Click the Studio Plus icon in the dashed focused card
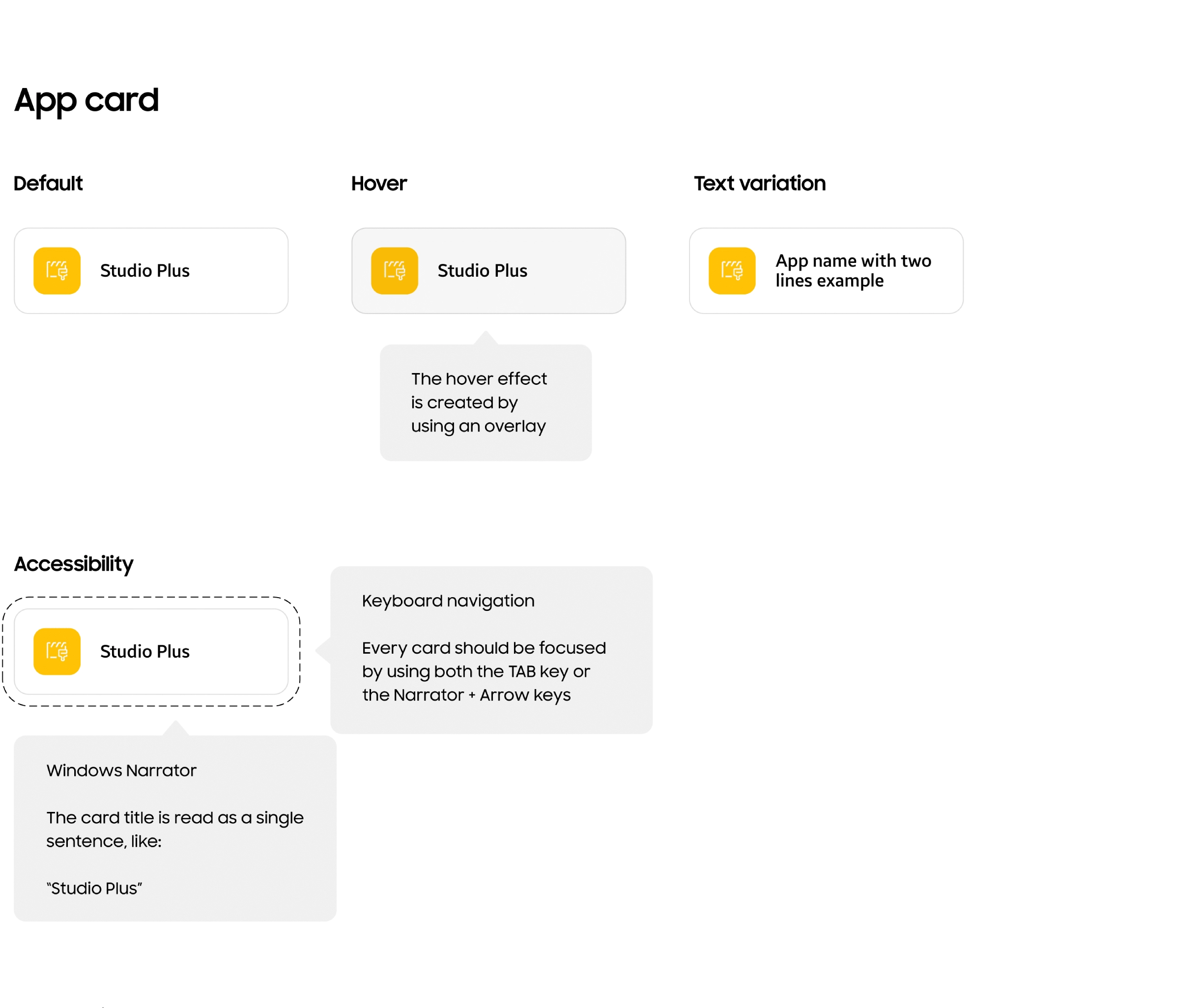 click(x=57, y=651)
